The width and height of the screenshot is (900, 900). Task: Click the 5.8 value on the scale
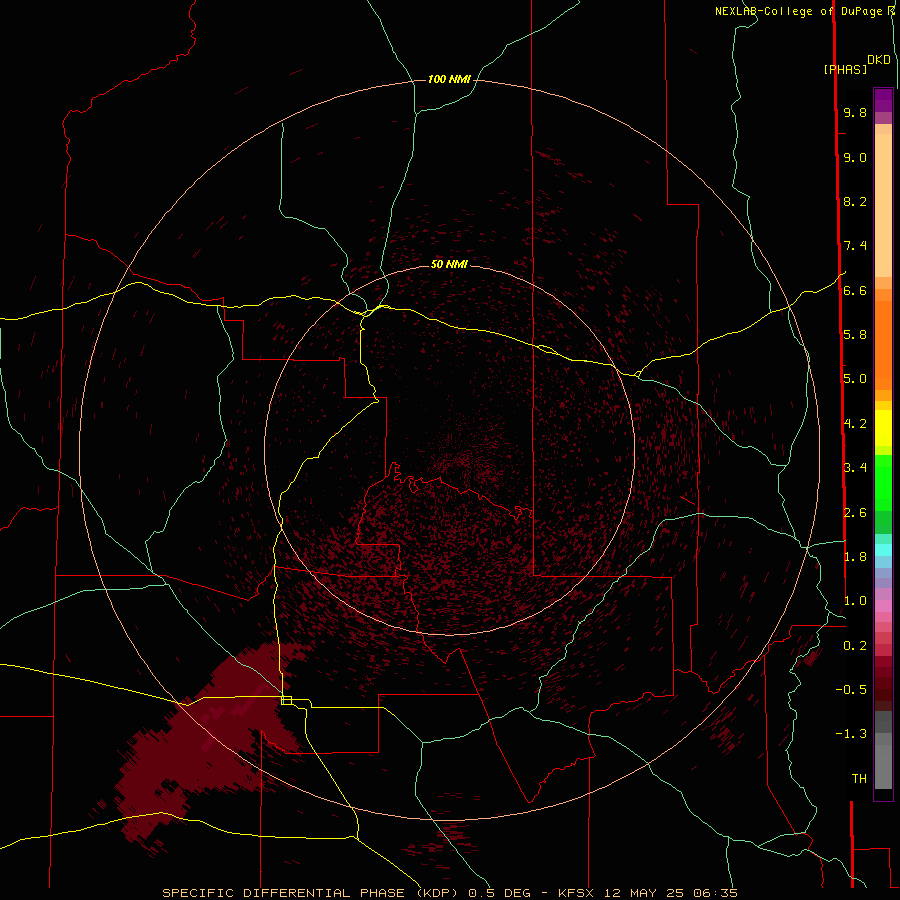(x=855, y=335)
